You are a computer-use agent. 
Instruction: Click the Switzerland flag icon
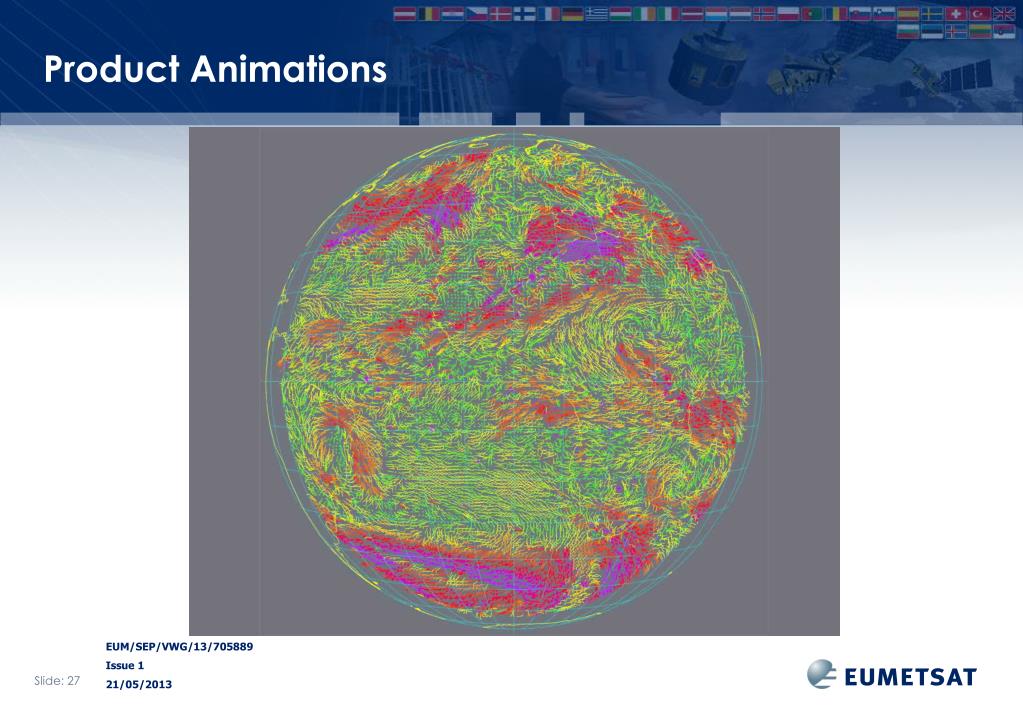[x=956, y=14]
